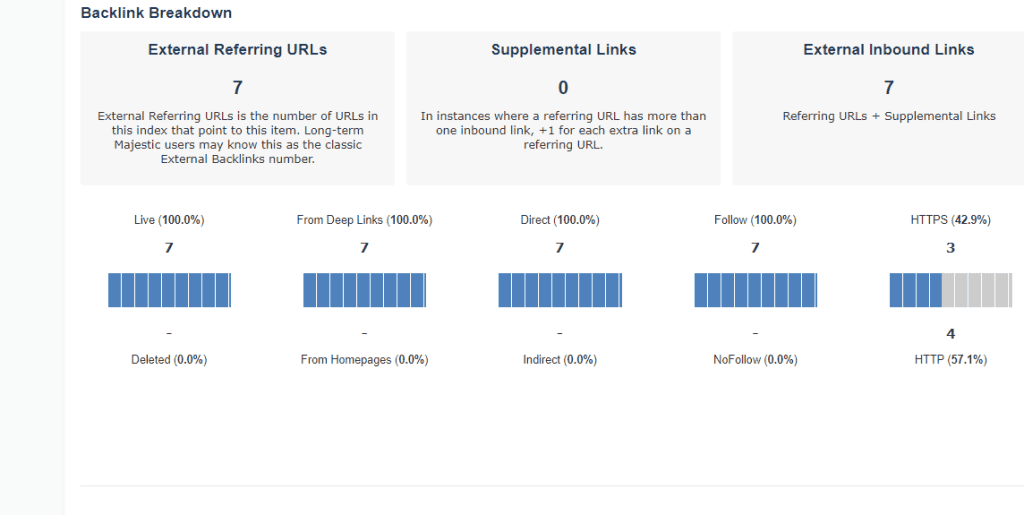The image size is (1024, 515).
Task: Click the Follow links bar chart
Action: pyautogui.click(x=755, y=290)
